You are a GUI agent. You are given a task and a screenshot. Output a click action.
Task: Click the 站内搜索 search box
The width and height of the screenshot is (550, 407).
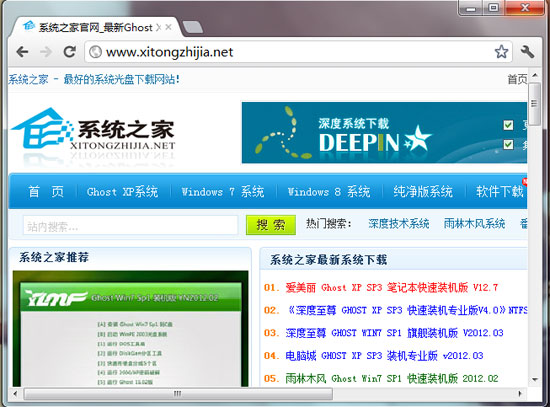(x=130, y=226)
